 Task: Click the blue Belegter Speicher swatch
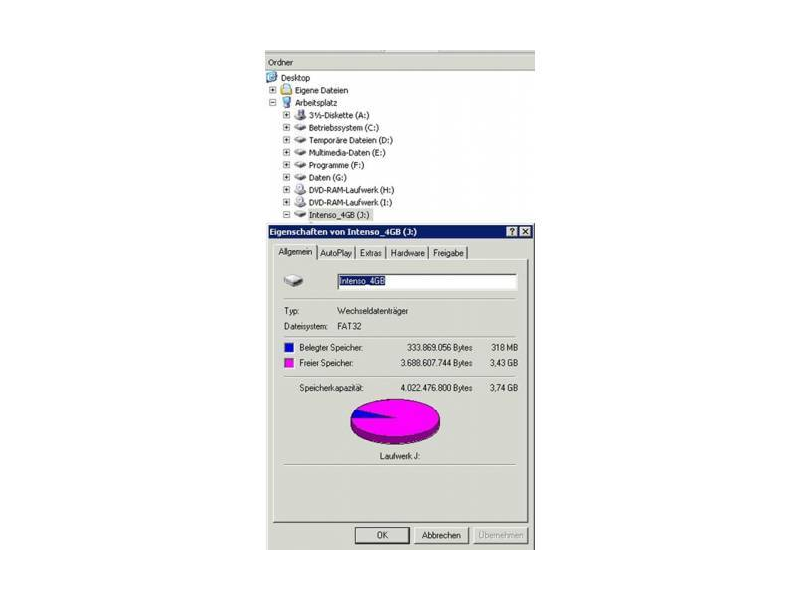click(289, 347)
